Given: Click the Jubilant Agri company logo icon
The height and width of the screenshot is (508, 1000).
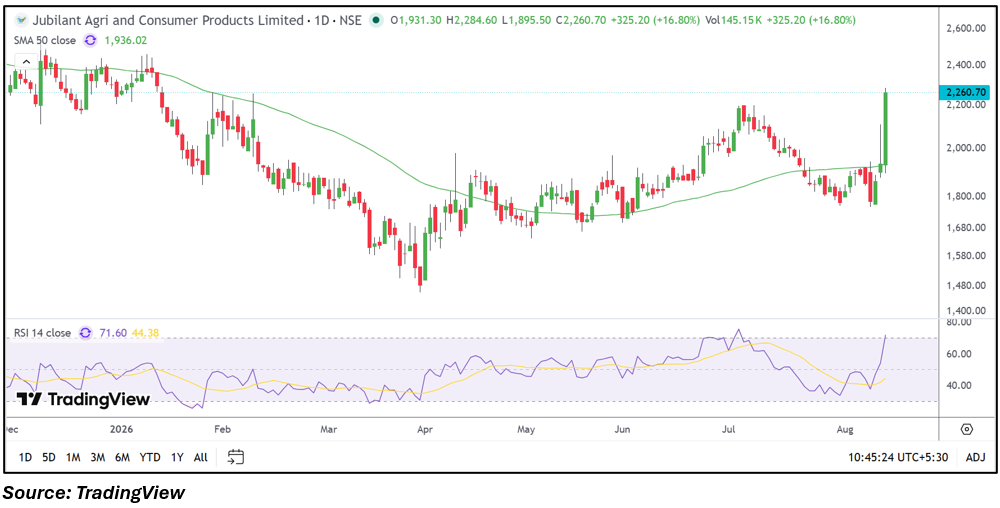Looking at the screenshot, I should (x=21, y=20).
